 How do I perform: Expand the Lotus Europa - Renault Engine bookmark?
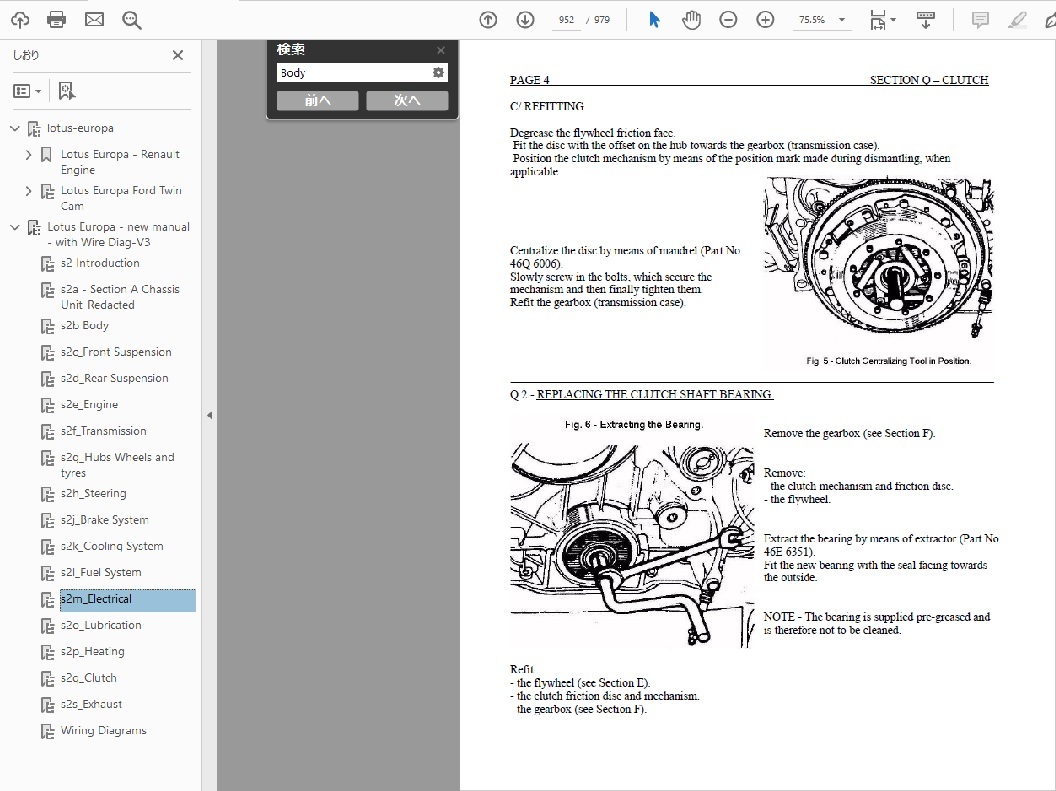(28, 155)
